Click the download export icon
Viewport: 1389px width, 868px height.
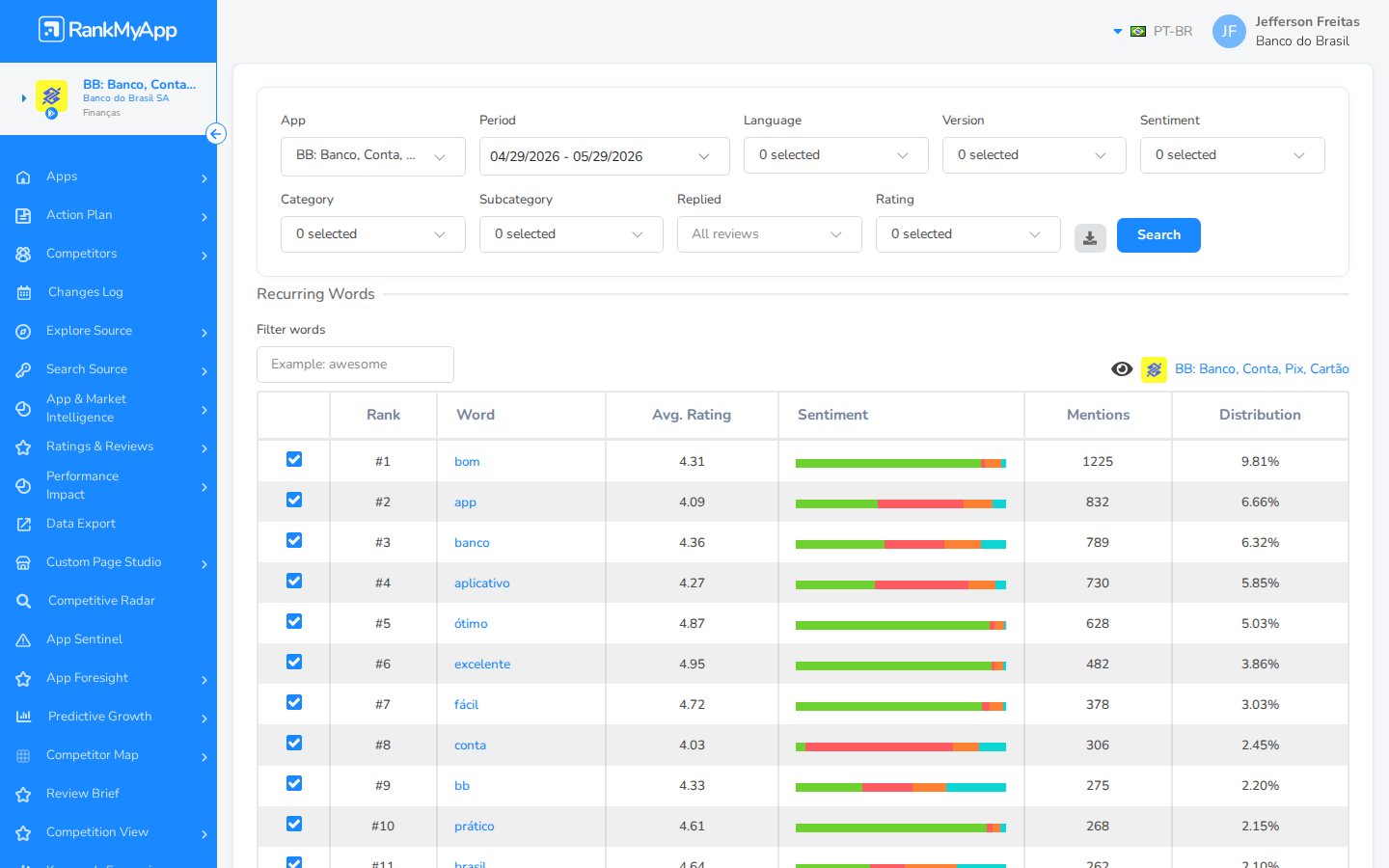(1090, 238)
